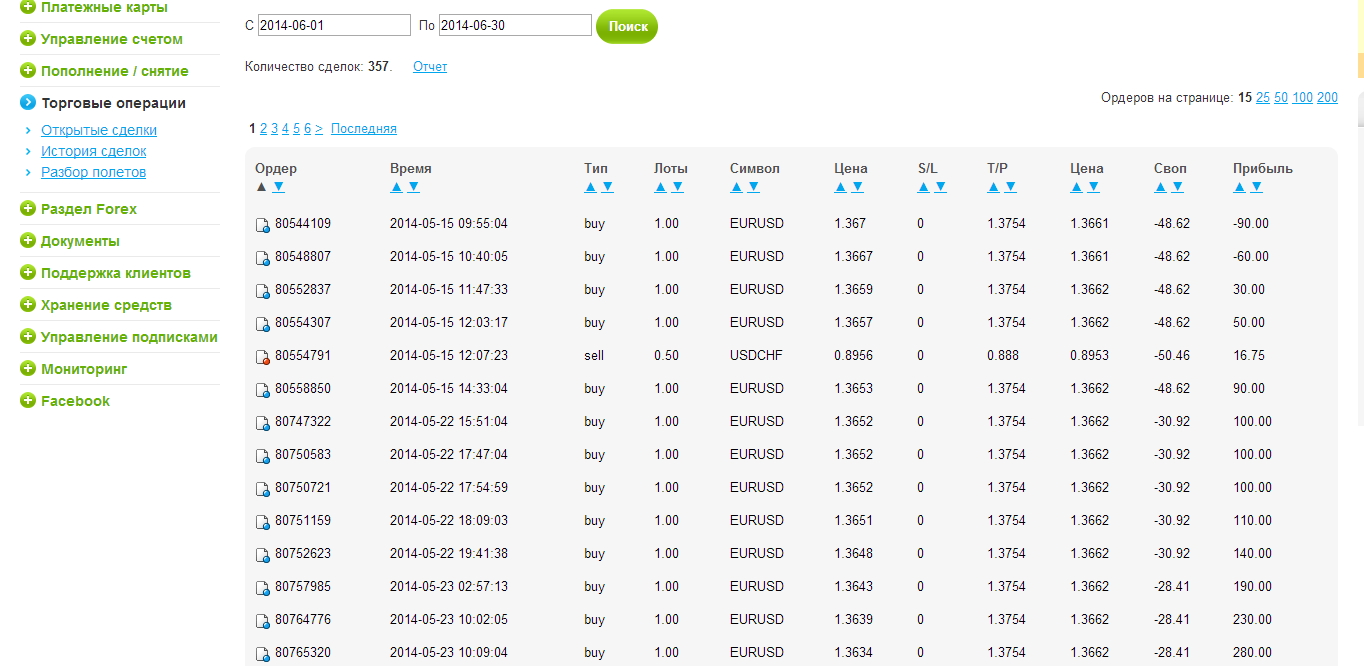Click the order icon beside order 80765320
Screen dimensions: 1364x666
coord(262,654)
